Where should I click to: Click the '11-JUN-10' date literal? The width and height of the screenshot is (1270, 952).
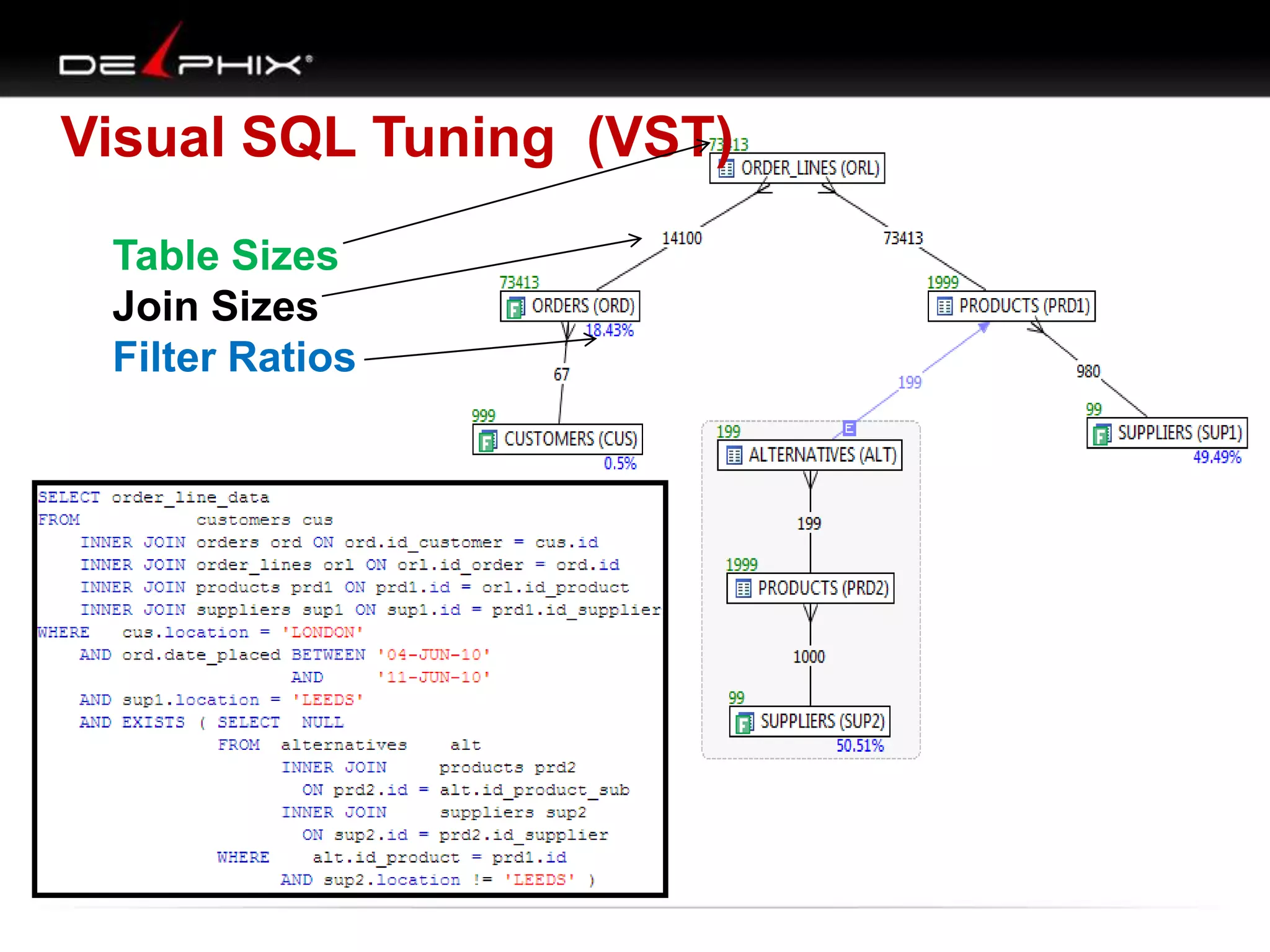click(434, 677)
